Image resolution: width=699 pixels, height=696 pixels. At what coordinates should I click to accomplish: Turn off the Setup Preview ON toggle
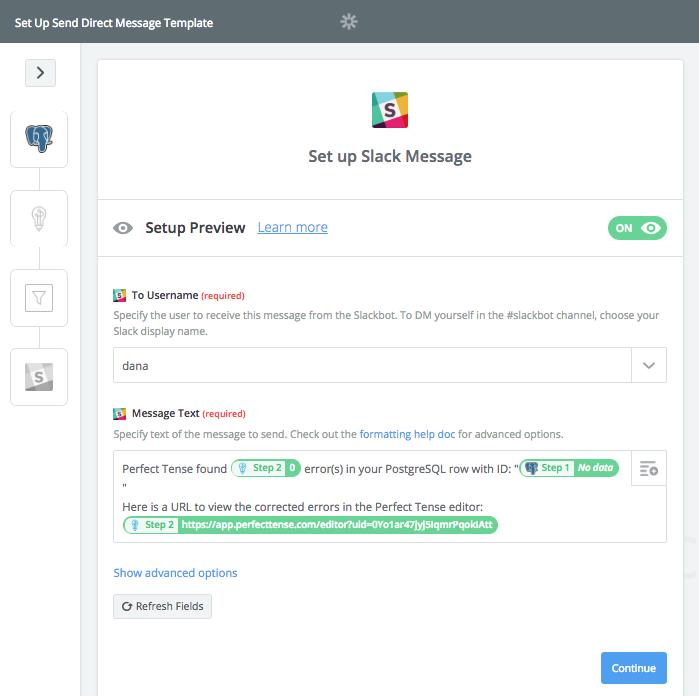click(637, 228)
